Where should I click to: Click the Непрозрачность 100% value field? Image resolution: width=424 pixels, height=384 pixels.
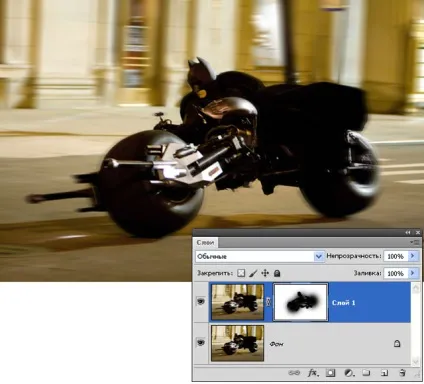tap(396, 256)
